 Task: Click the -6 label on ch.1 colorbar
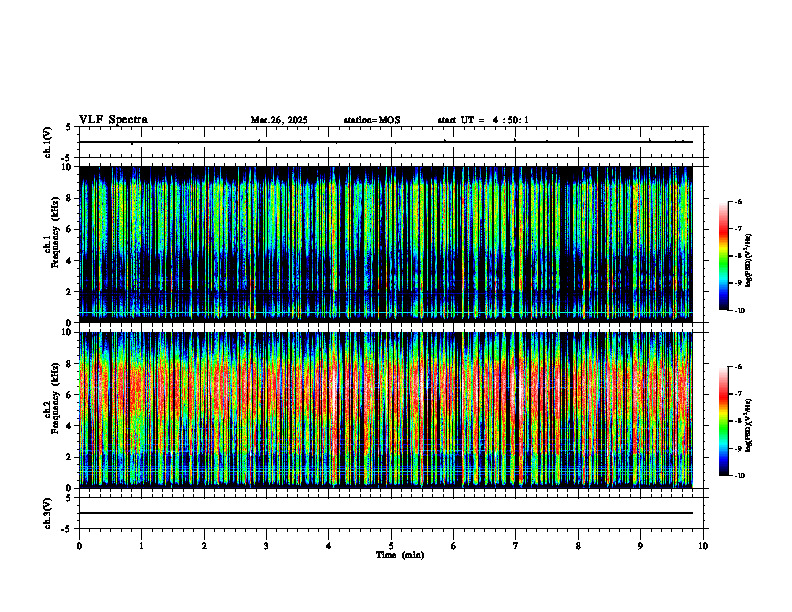pos(738,201)
